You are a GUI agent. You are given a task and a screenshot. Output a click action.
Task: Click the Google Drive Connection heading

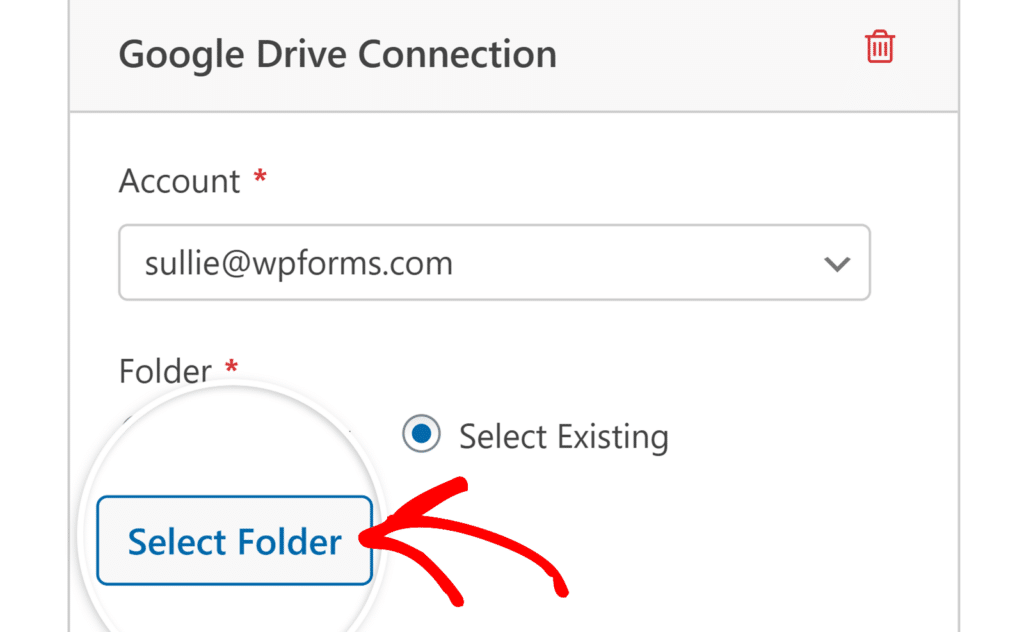click(337, 54)
